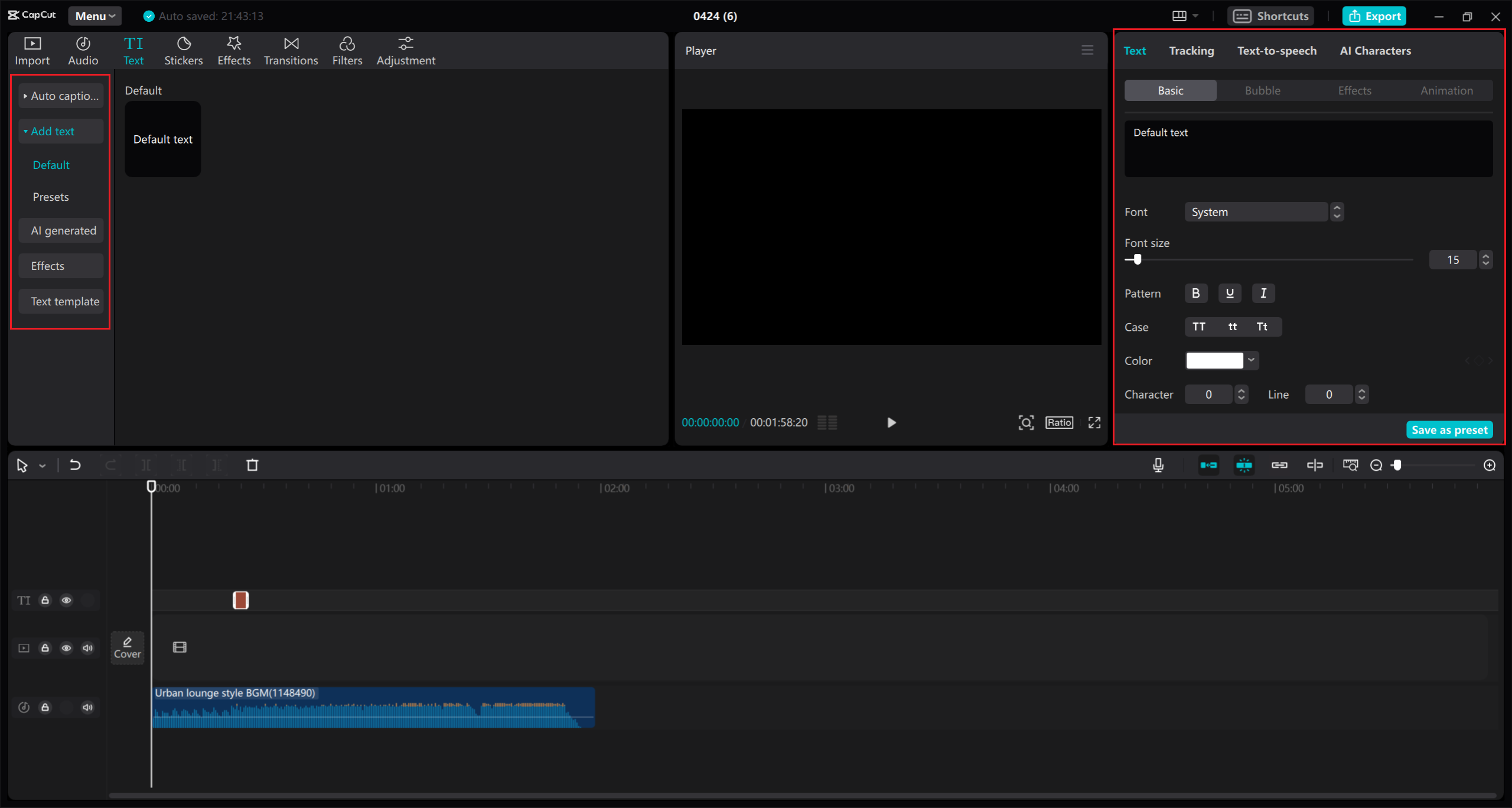
Task: Toggle bold text pattern
Action: coord(1196,293)
